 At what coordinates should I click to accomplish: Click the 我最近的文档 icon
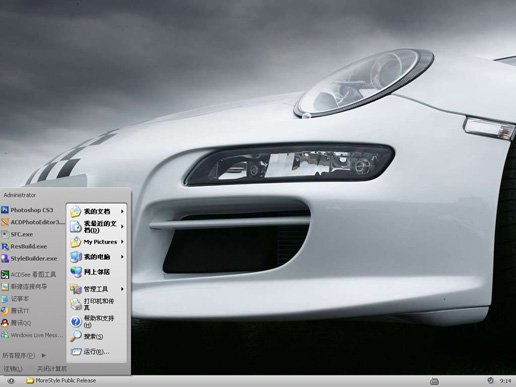point(76,227)
